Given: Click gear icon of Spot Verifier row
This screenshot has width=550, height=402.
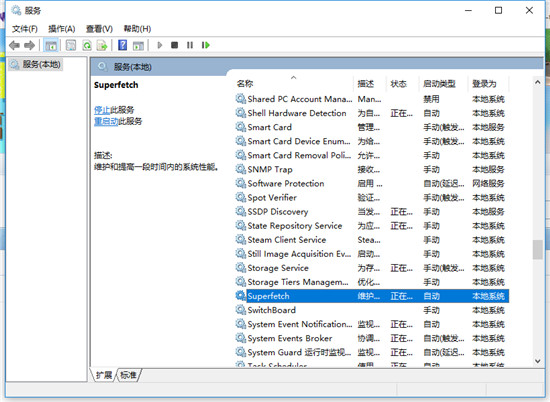Looking at the screenshot, I should (241, 197).
